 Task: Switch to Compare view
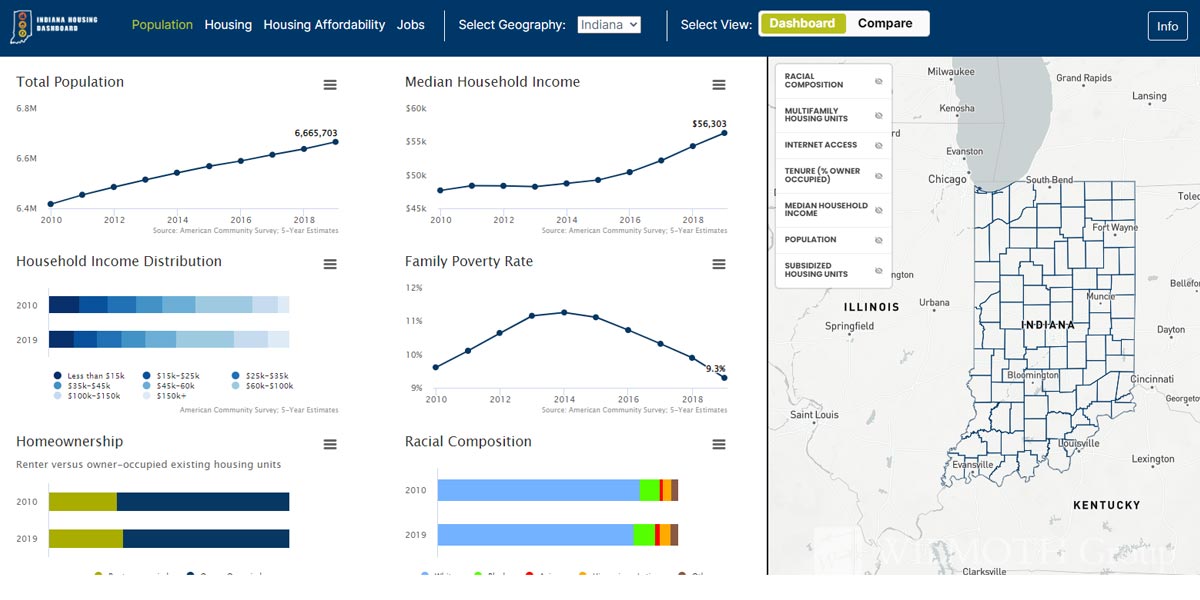click(885, 24)
